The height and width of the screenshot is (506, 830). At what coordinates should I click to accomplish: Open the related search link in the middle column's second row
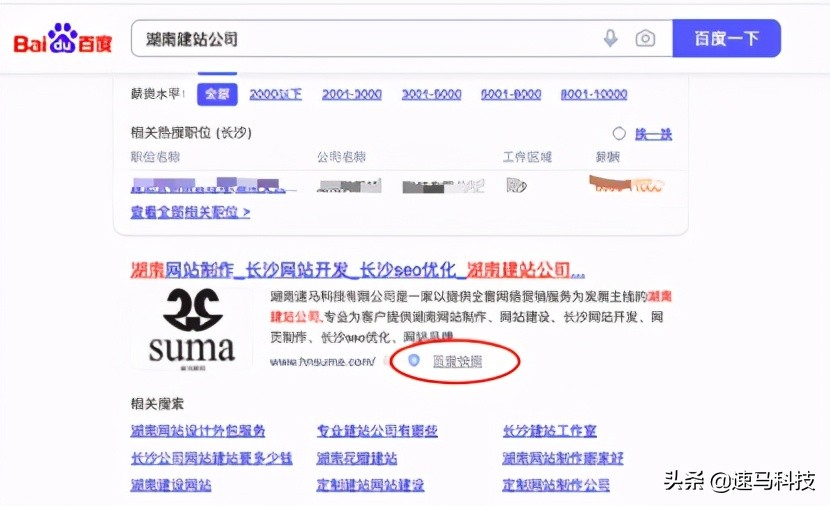coord(356,458)
